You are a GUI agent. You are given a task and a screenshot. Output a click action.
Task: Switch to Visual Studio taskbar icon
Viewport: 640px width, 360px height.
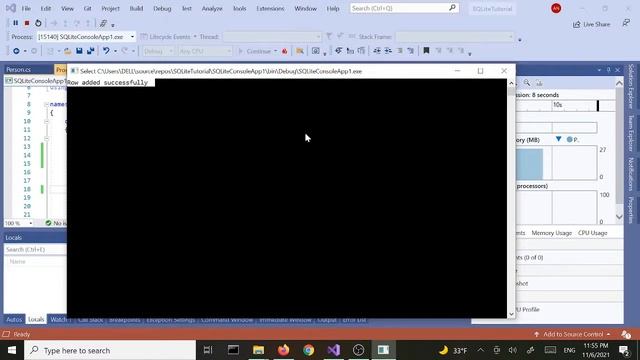pos(333,350)
